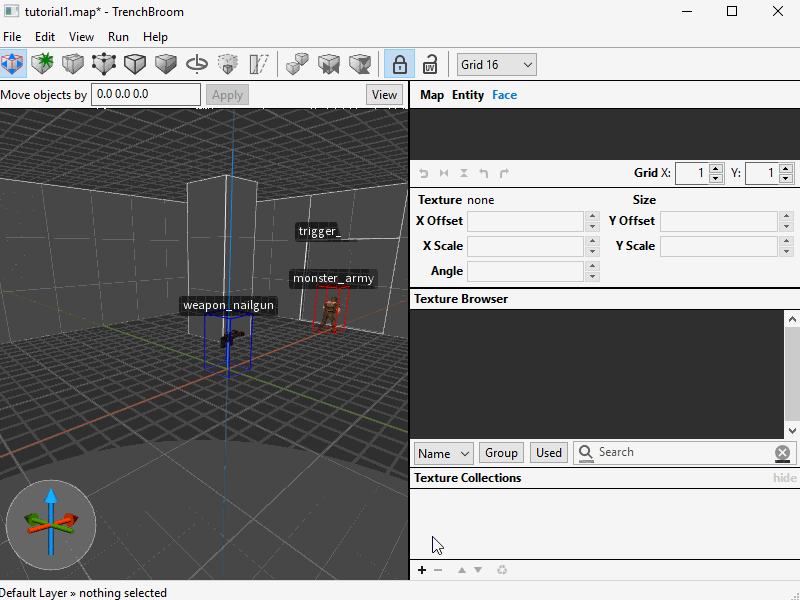The height and width of the screenshot is (600, 800).
Task: Click the Texture Browser scrollbar up arrow
Action: [x=792, y=319]
